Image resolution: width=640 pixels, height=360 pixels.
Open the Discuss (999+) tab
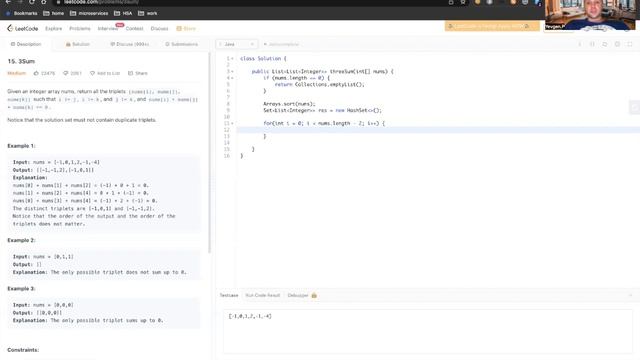tap(129, 44)
